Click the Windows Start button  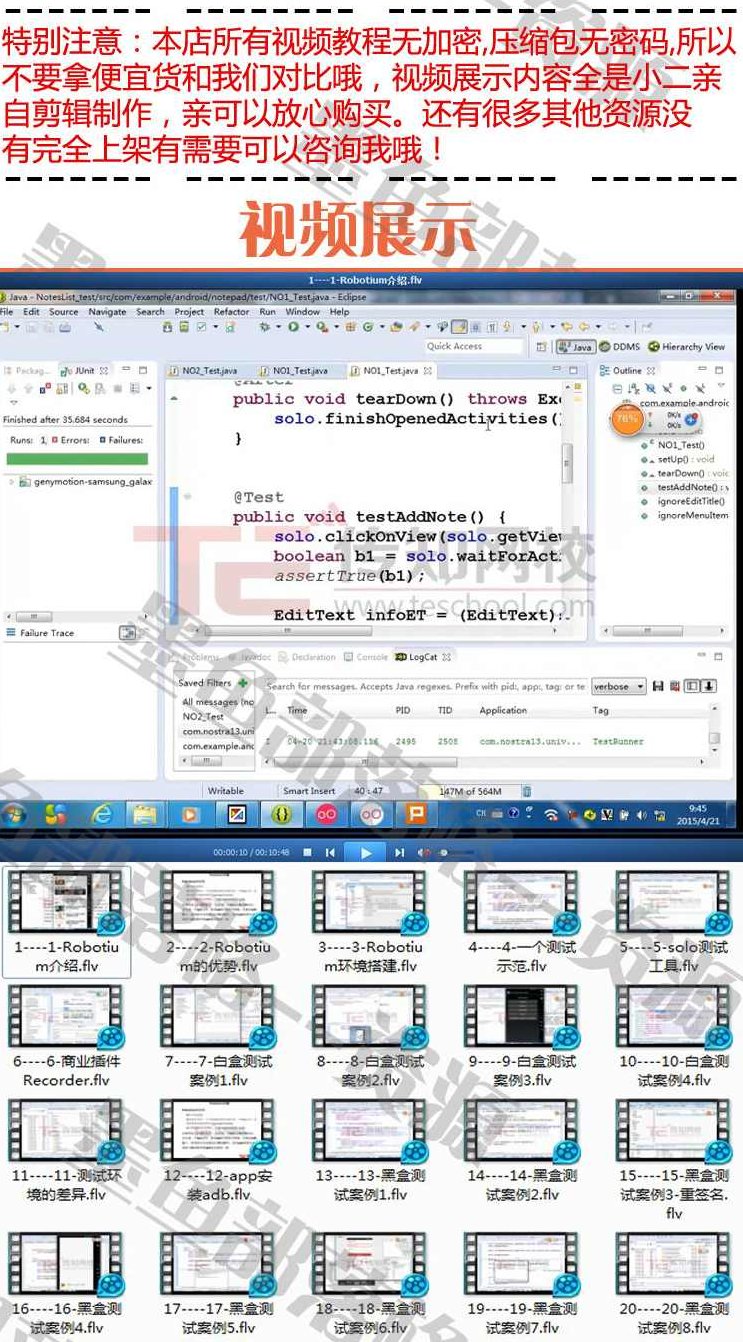pyautogui.click(x=15, y=815)
